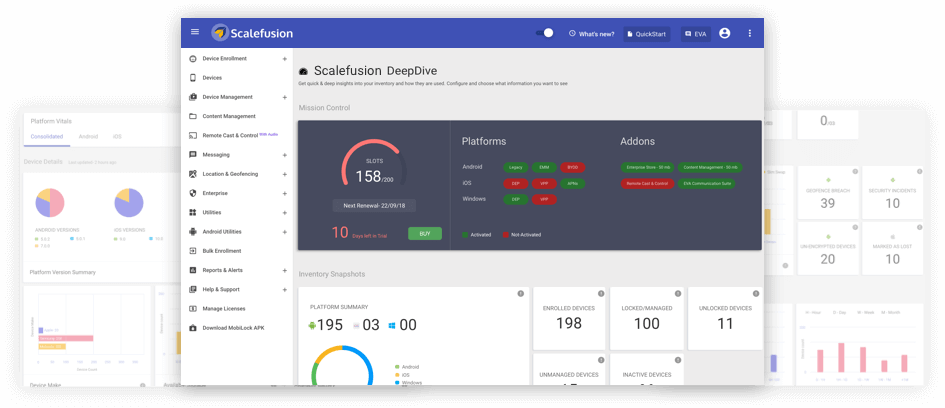
Task: Click the Scalefusion logo
Action: tap(252, 33)
